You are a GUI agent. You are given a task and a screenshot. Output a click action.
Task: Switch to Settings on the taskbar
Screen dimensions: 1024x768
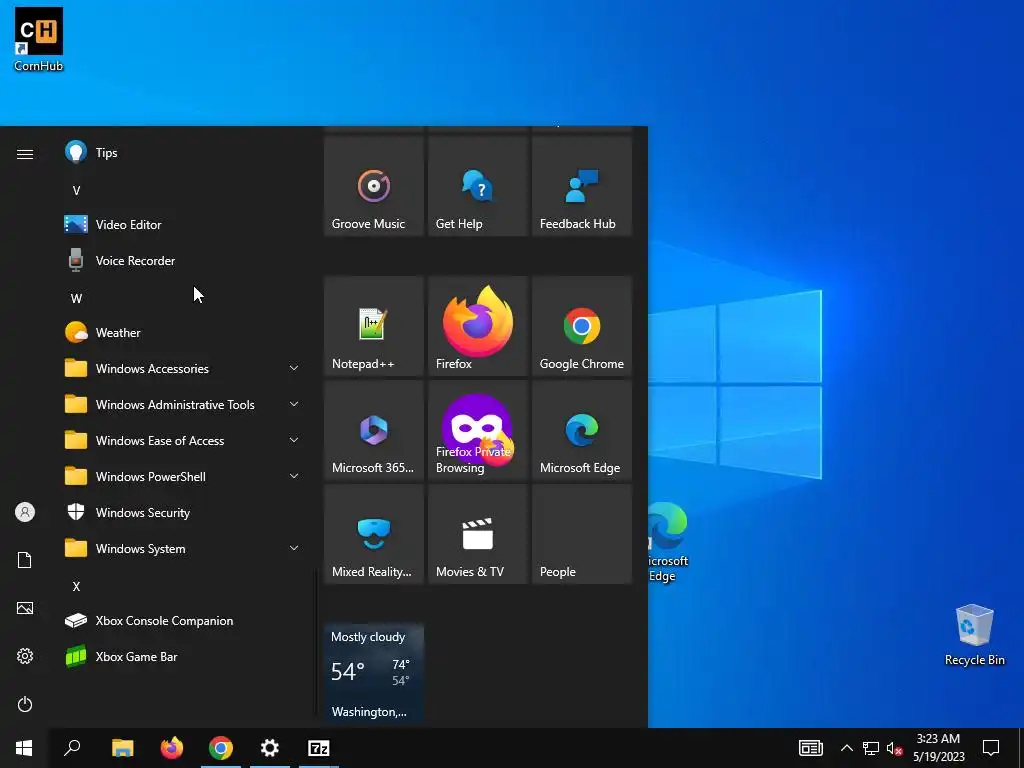(270, 748)
